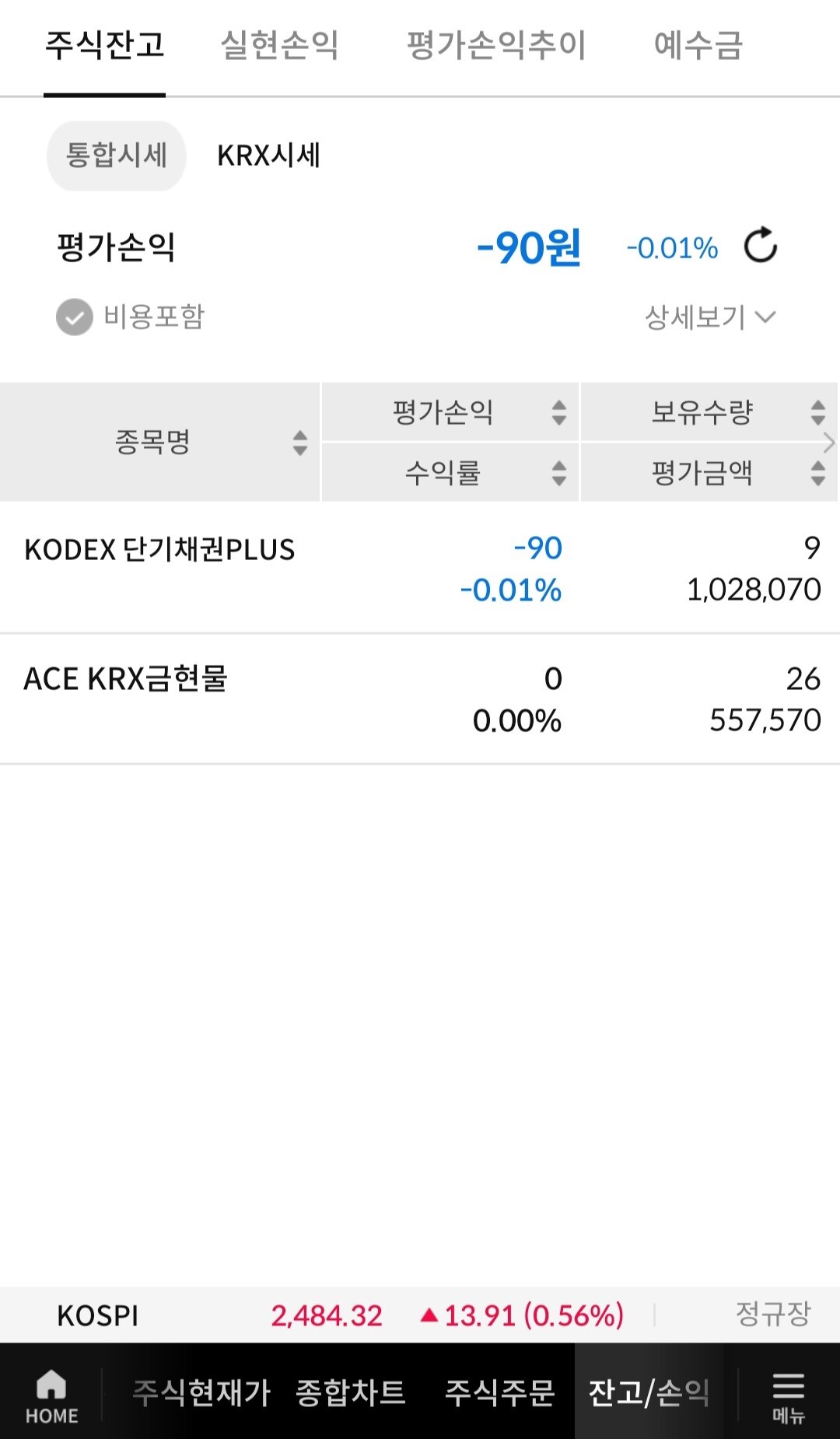The height and width of the screenshot is (1439, 840).
Task: Open 종합차트 from bottom navigation
Action: (x=351, y=1392)
